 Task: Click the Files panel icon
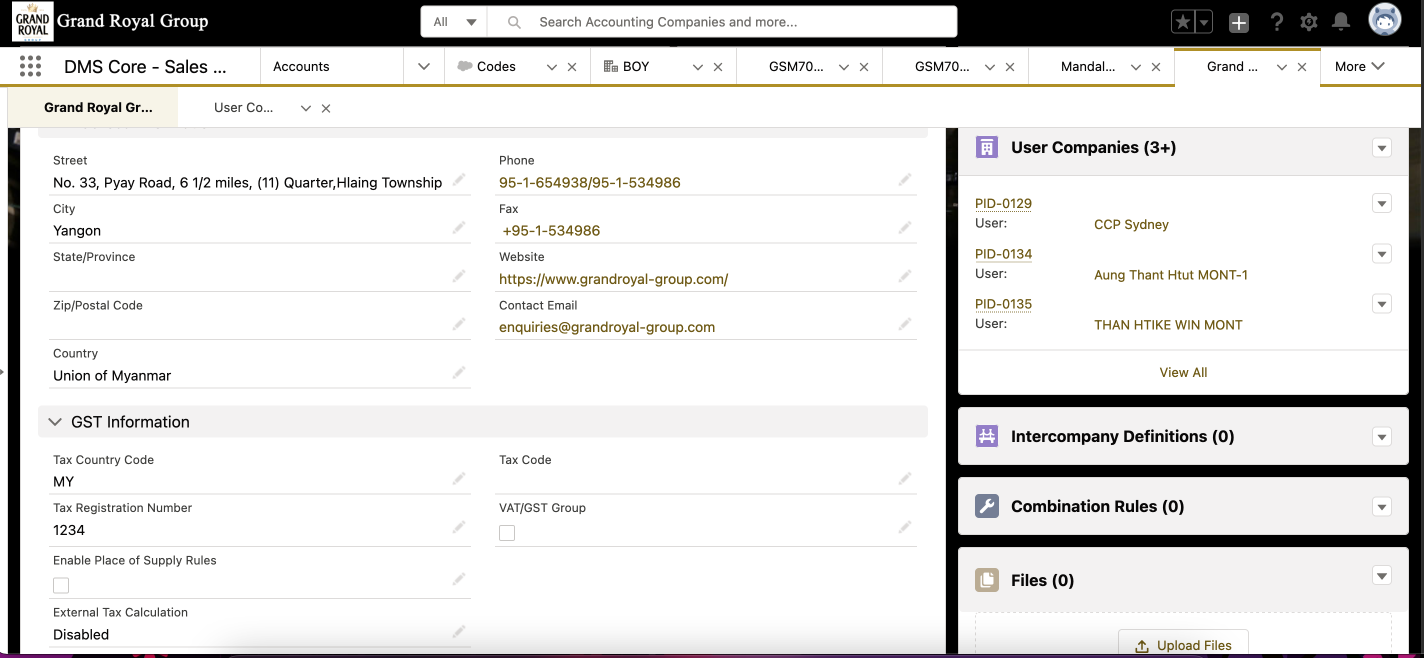(987, 580)
